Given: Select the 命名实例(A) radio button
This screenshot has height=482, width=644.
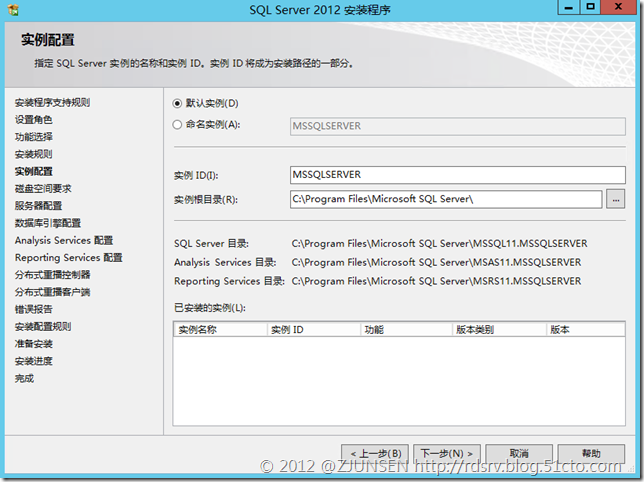Looking at the screenshot, I should click(177, 125).
